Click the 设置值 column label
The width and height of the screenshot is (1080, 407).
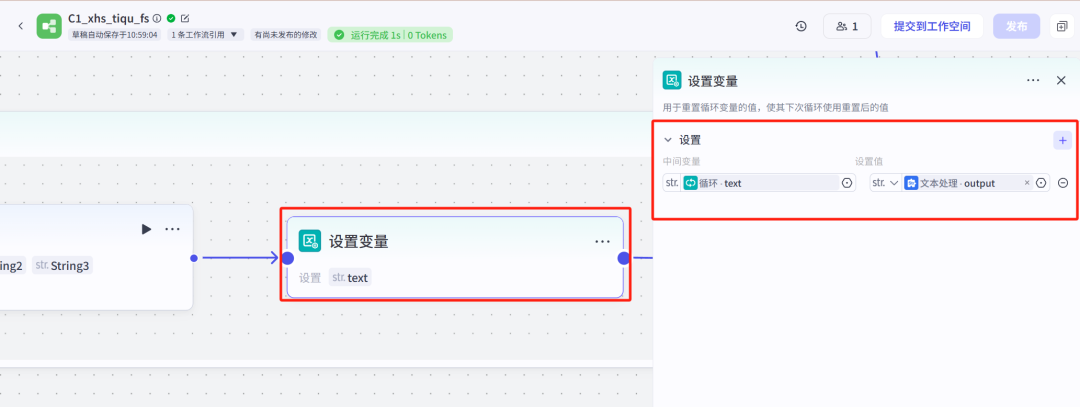(x=869, y=161)
